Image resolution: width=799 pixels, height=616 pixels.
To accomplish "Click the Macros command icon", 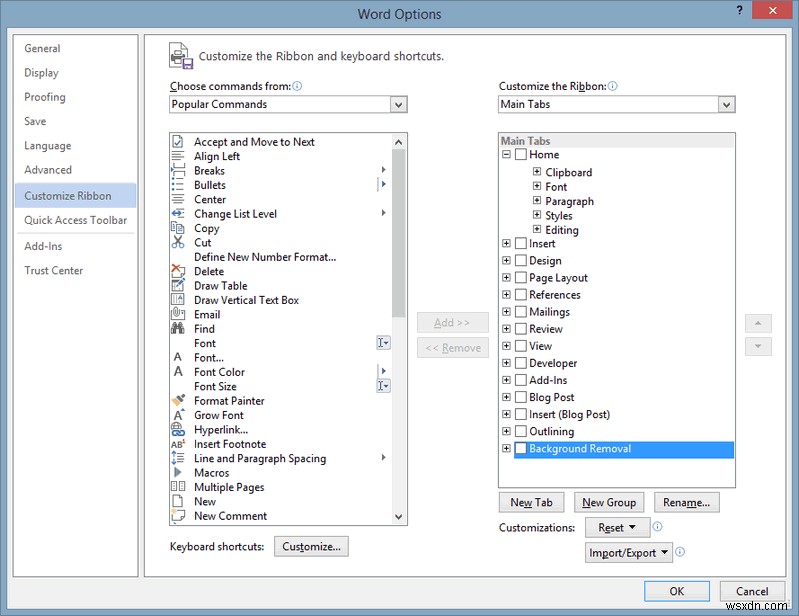I will pos(178,472).
